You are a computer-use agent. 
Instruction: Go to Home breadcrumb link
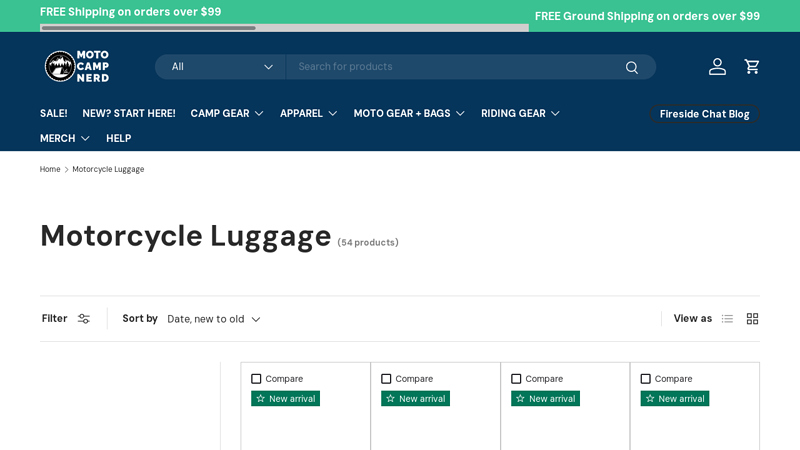pyautogui.click(x=50, y=170)
